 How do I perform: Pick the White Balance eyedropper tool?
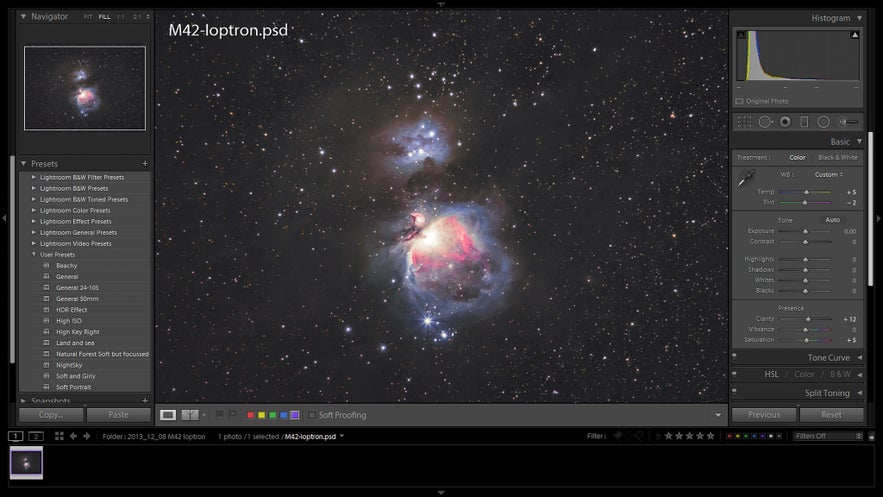[746, 179]
